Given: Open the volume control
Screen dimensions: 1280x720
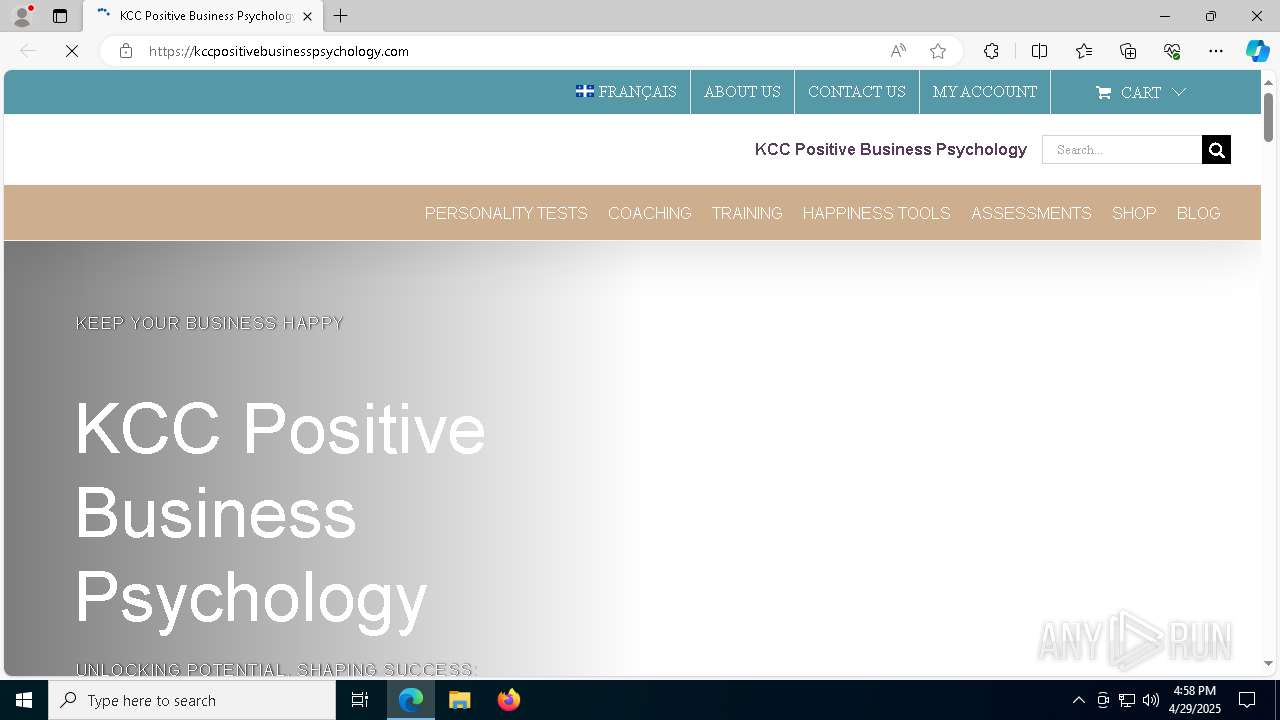Looking at the screenshot, I should 1151,700.
